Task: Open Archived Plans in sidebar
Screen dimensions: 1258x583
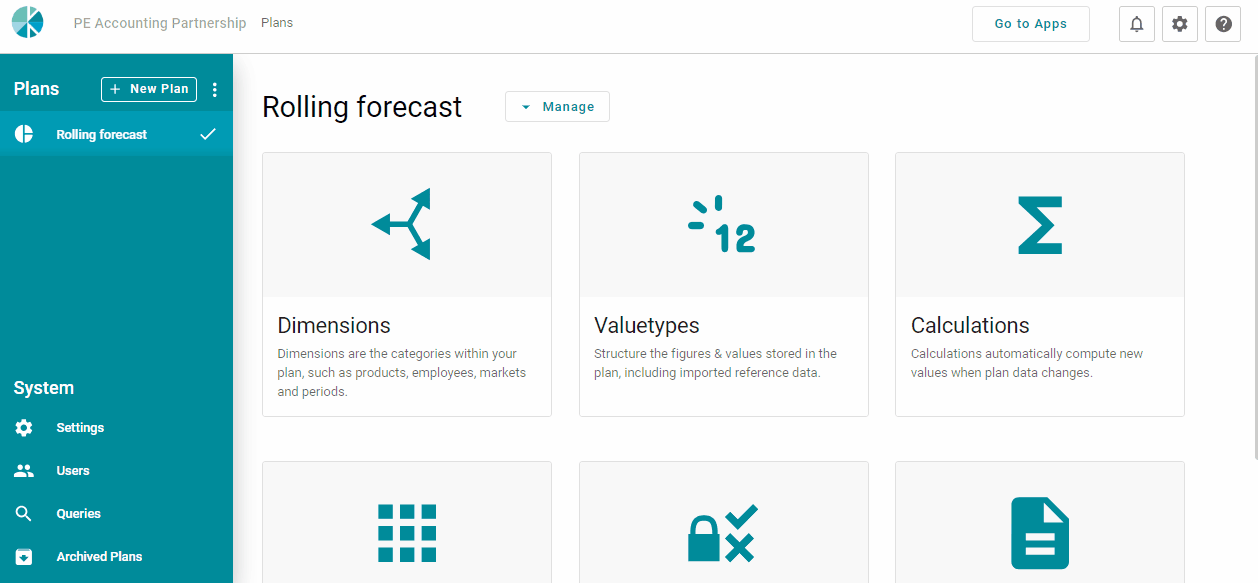Action: click(99, 557)
